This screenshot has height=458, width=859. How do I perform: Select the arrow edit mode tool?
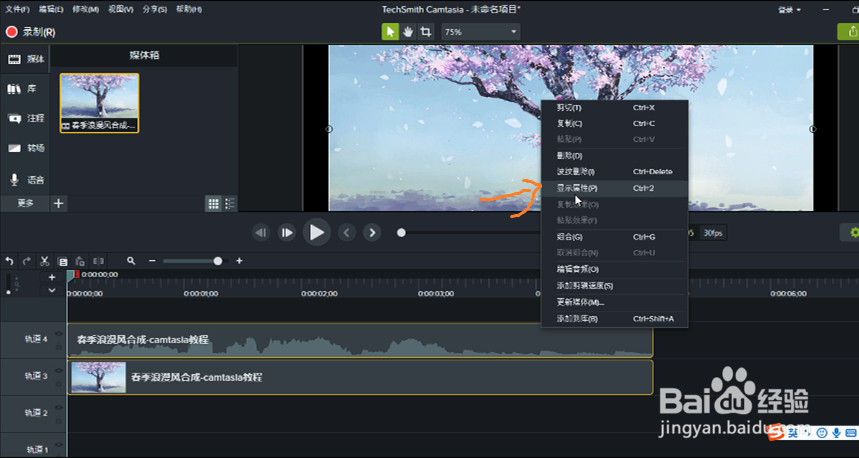(390, 32)
